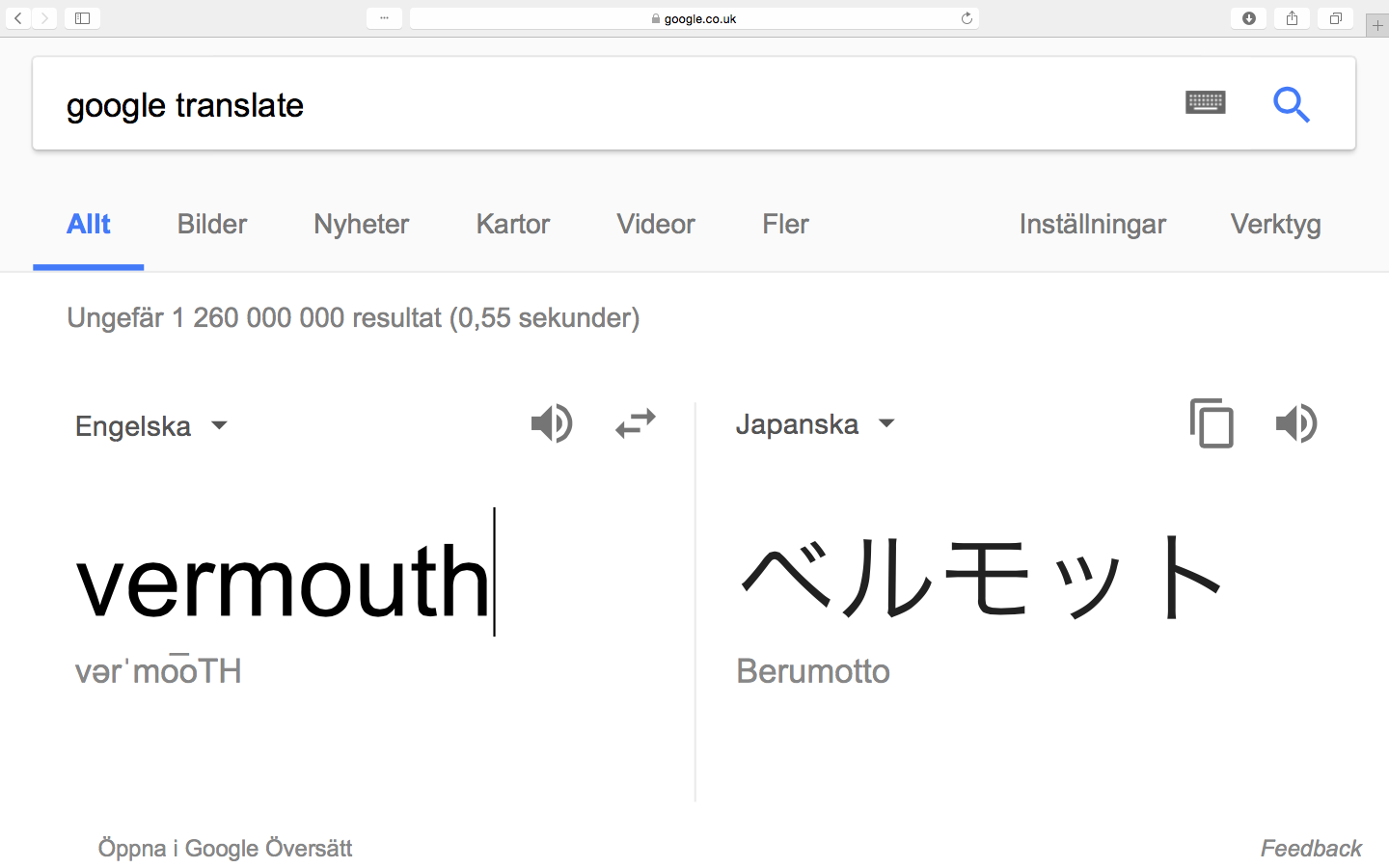Image resolution: width=1389 pixels, height=868 pixels.
Task: Select the Allt results tab
Action: tap(89, 224)
